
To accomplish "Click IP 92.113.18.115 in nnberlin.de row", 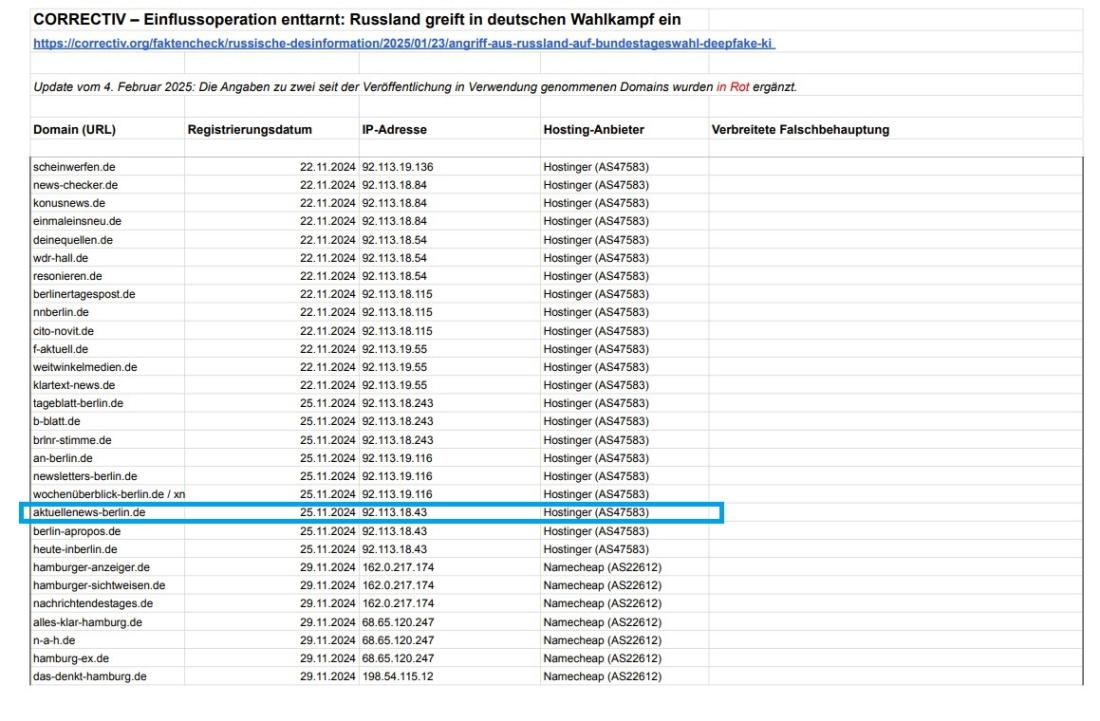I will pyautogui.click(x=397, y=312).
